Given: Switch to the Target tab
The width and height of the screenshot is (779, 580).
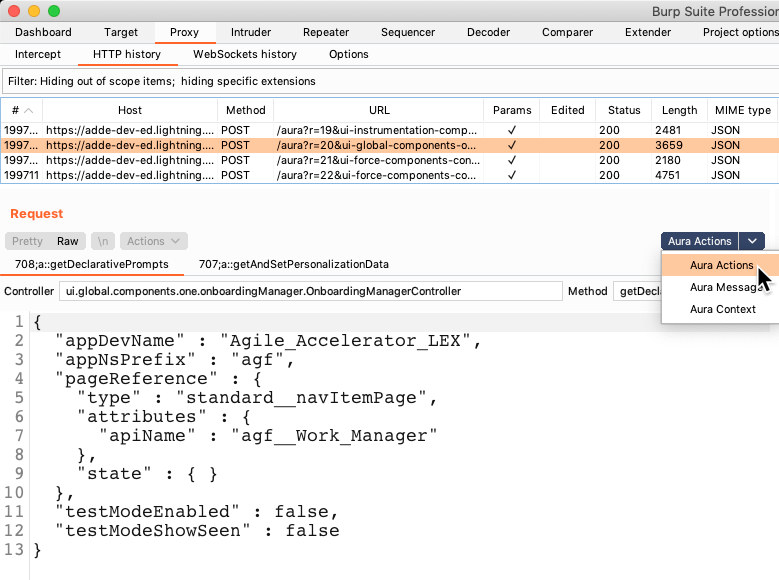Looking at the screenshot, I should pyautogui.click(x=121, y=32).
